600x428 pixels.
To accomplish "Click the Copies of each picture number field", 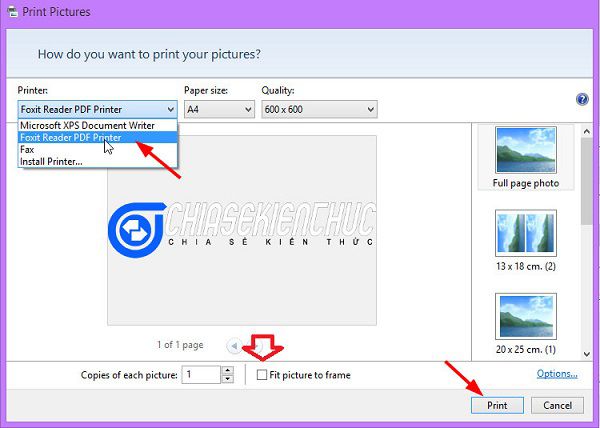I will 201,374.
